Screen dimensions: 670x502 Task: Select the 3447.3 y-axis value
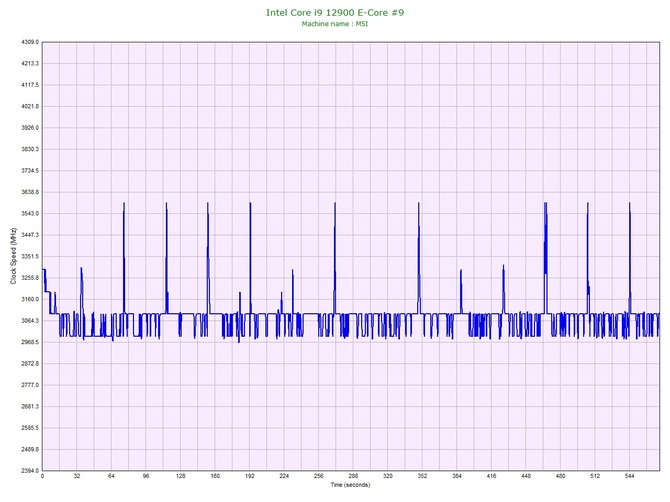(x=30, y=235)
